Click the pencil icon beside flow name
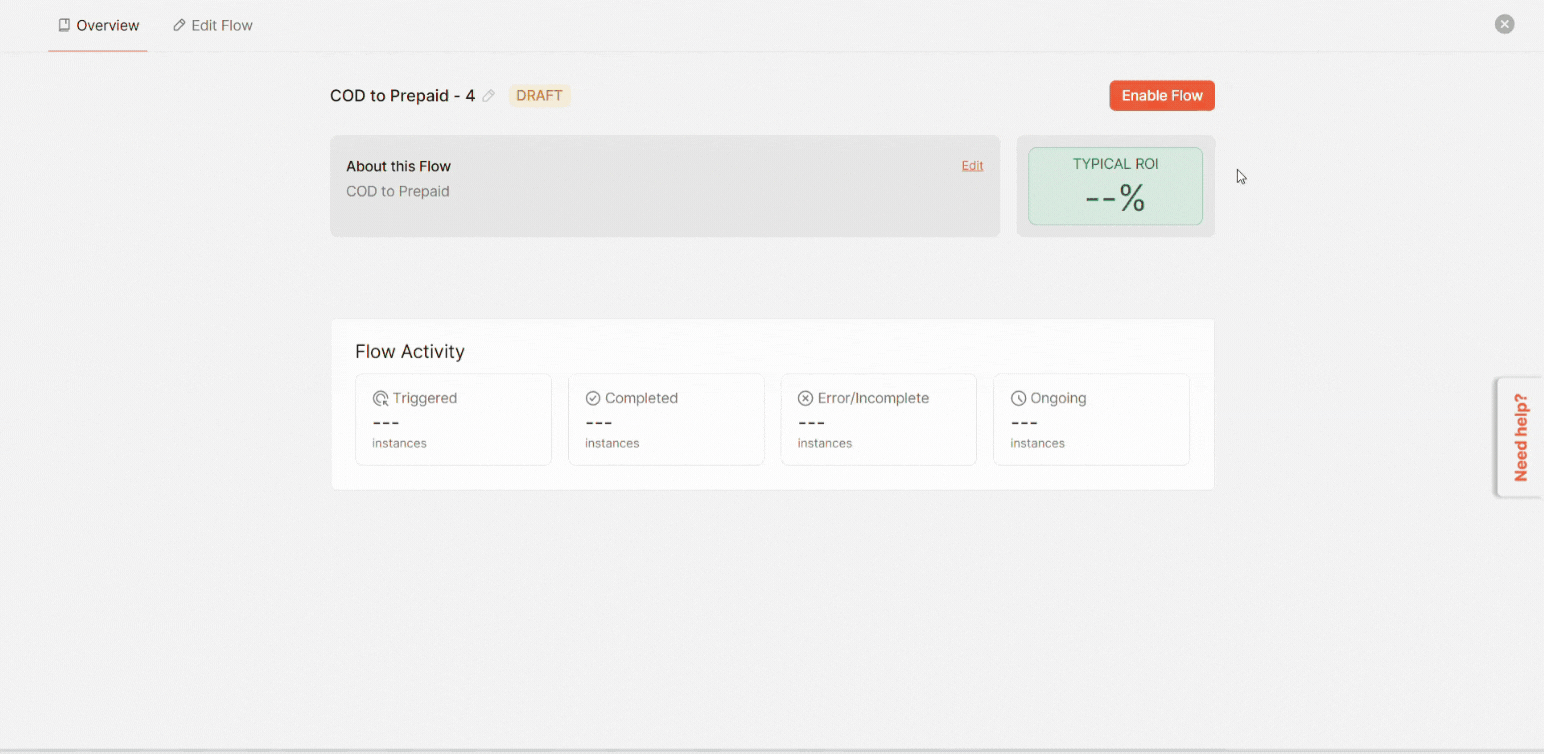 tap(488, 96)
